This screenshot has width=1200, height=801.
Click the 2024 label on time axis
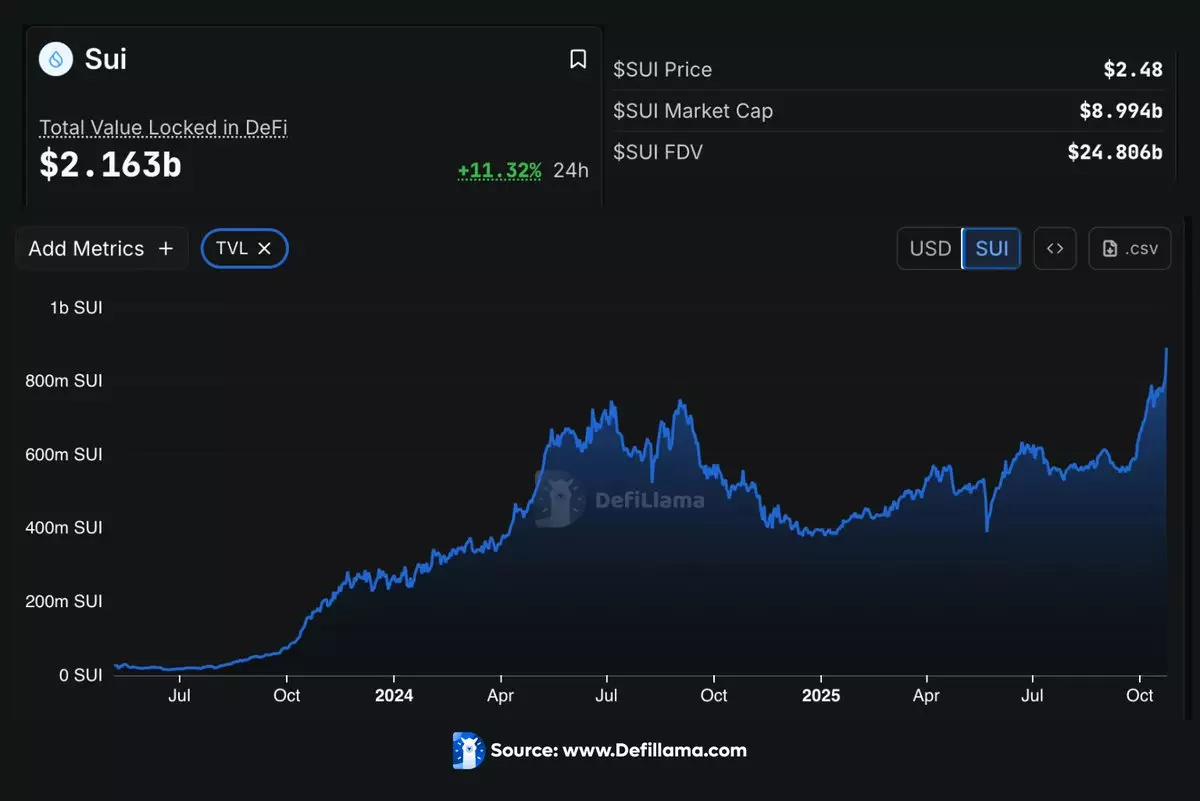coord(393,695)
